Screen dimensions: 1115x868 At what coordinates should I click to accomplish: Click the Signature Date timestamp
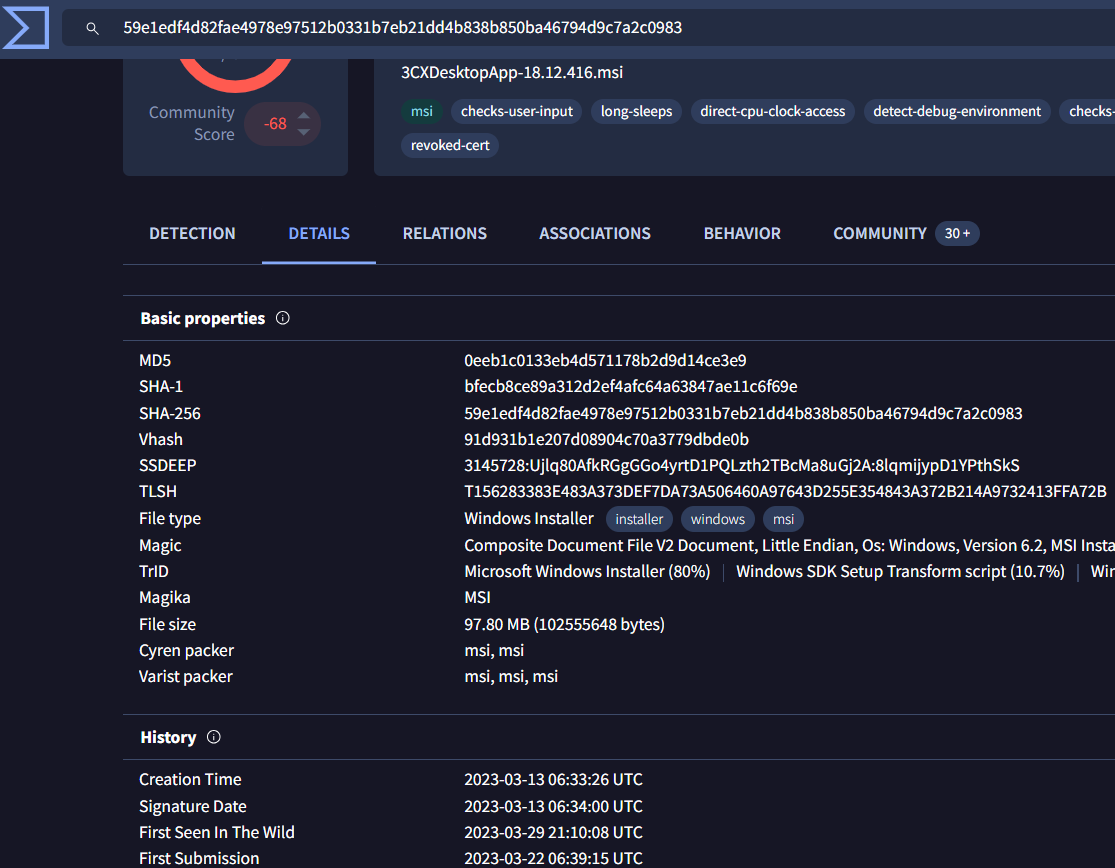pos(553,806)
